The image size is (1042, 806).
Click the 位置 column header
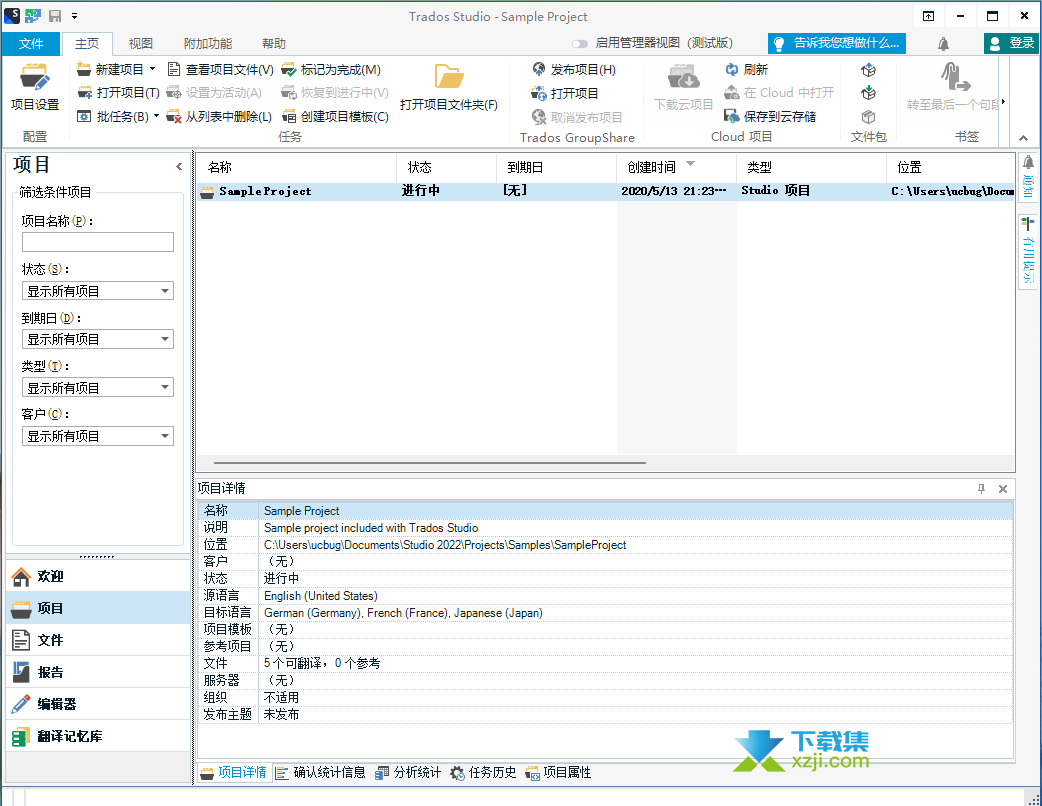[951, 167]
